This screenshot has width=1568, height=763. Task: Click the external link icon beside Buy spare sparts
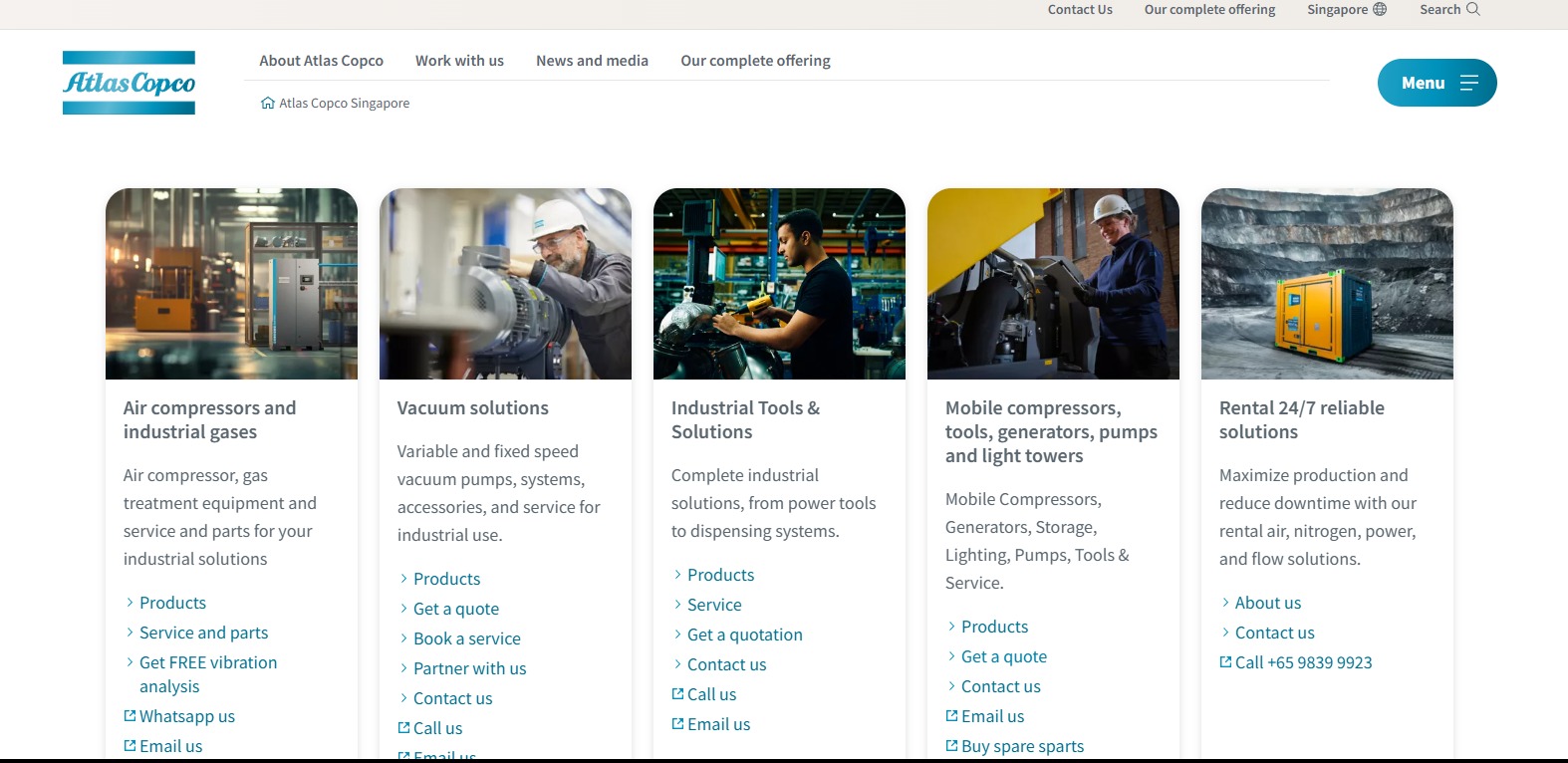pos(951,745)
